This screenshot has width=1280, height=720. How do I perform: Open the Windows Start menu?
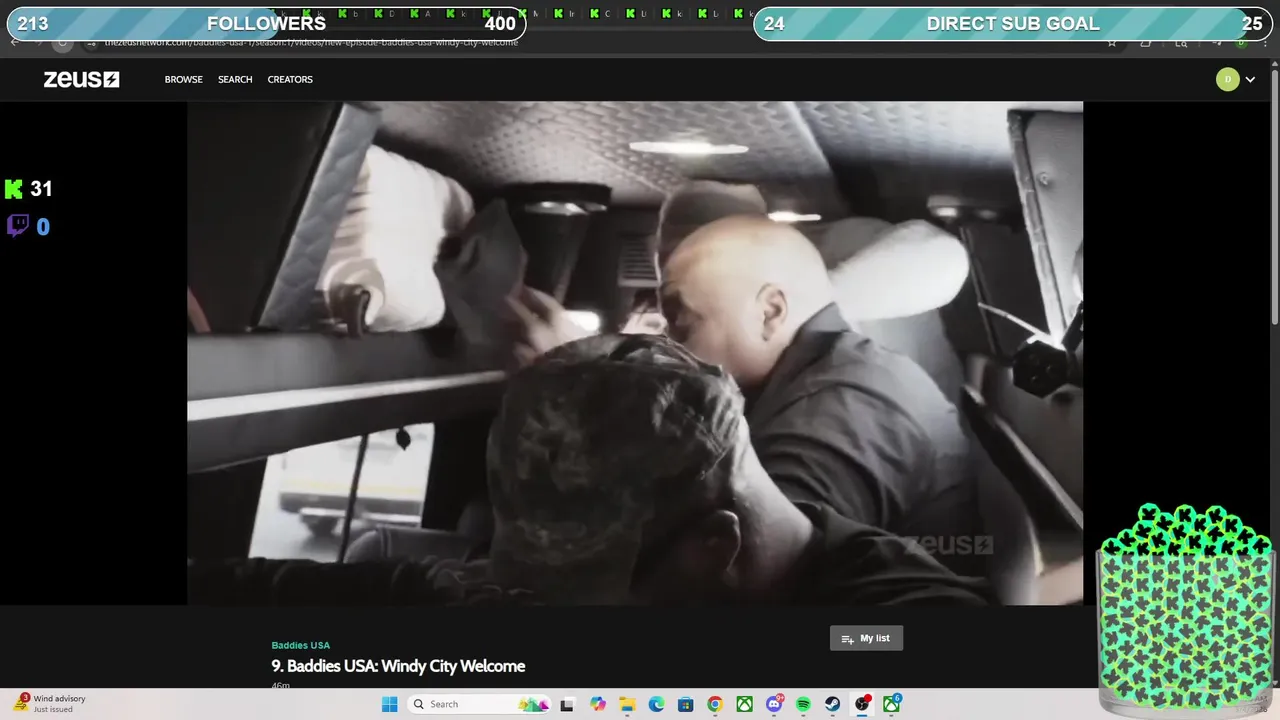point(389,704)
